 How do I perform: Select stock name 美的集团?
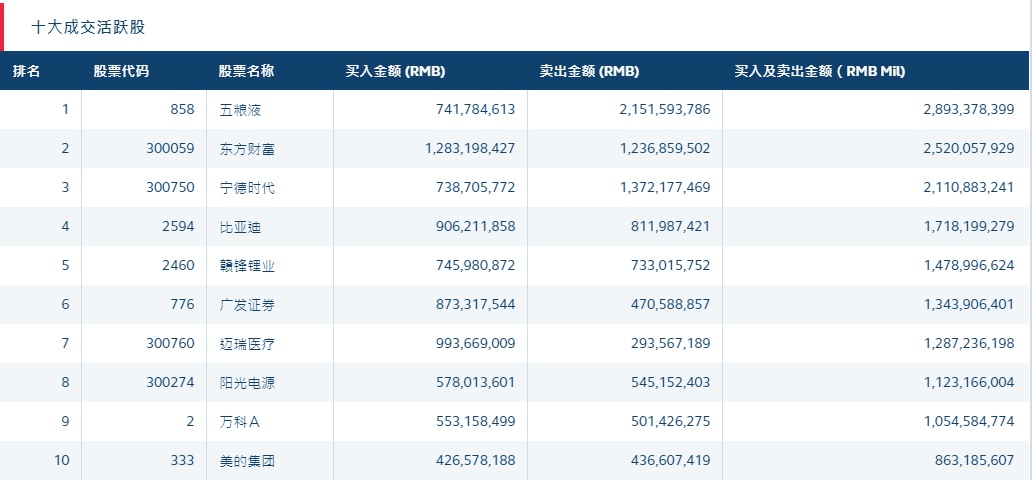point(247,460)
